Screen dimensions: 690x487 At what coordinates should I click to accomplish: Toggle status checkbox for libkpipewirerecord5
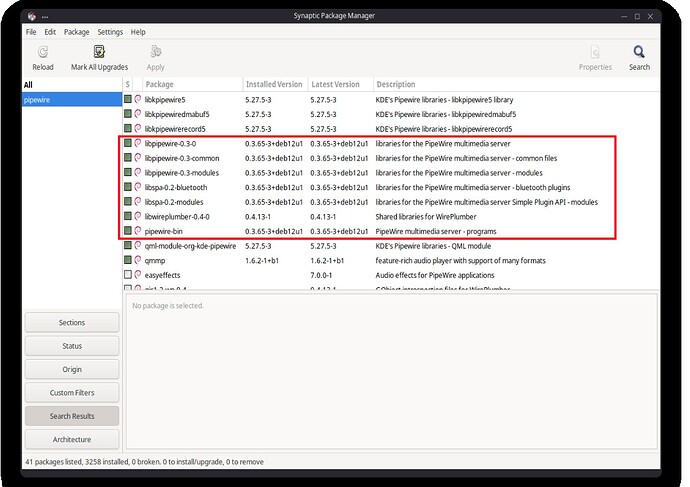[128, 128]
